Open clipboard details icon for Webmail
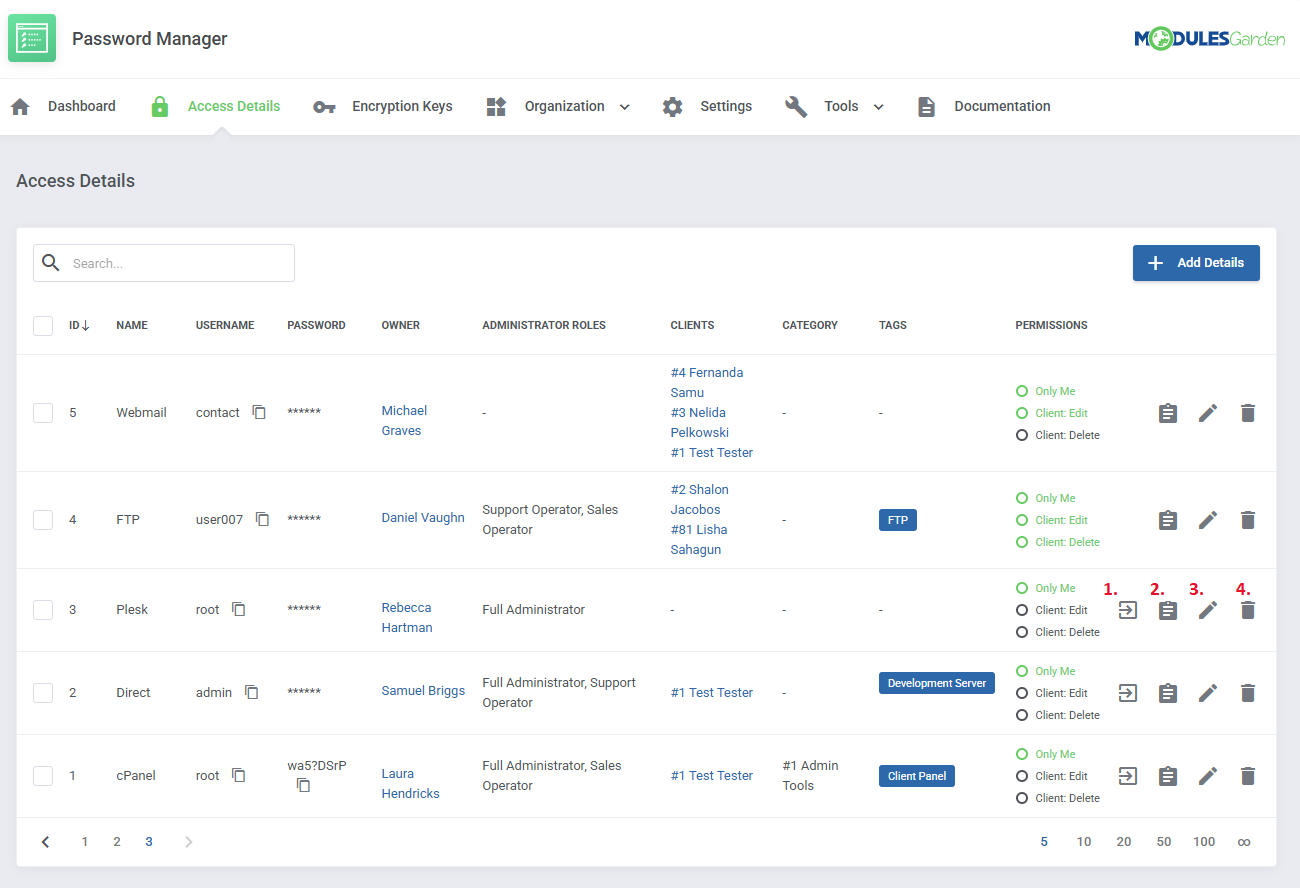 [x=1167, y=412]
